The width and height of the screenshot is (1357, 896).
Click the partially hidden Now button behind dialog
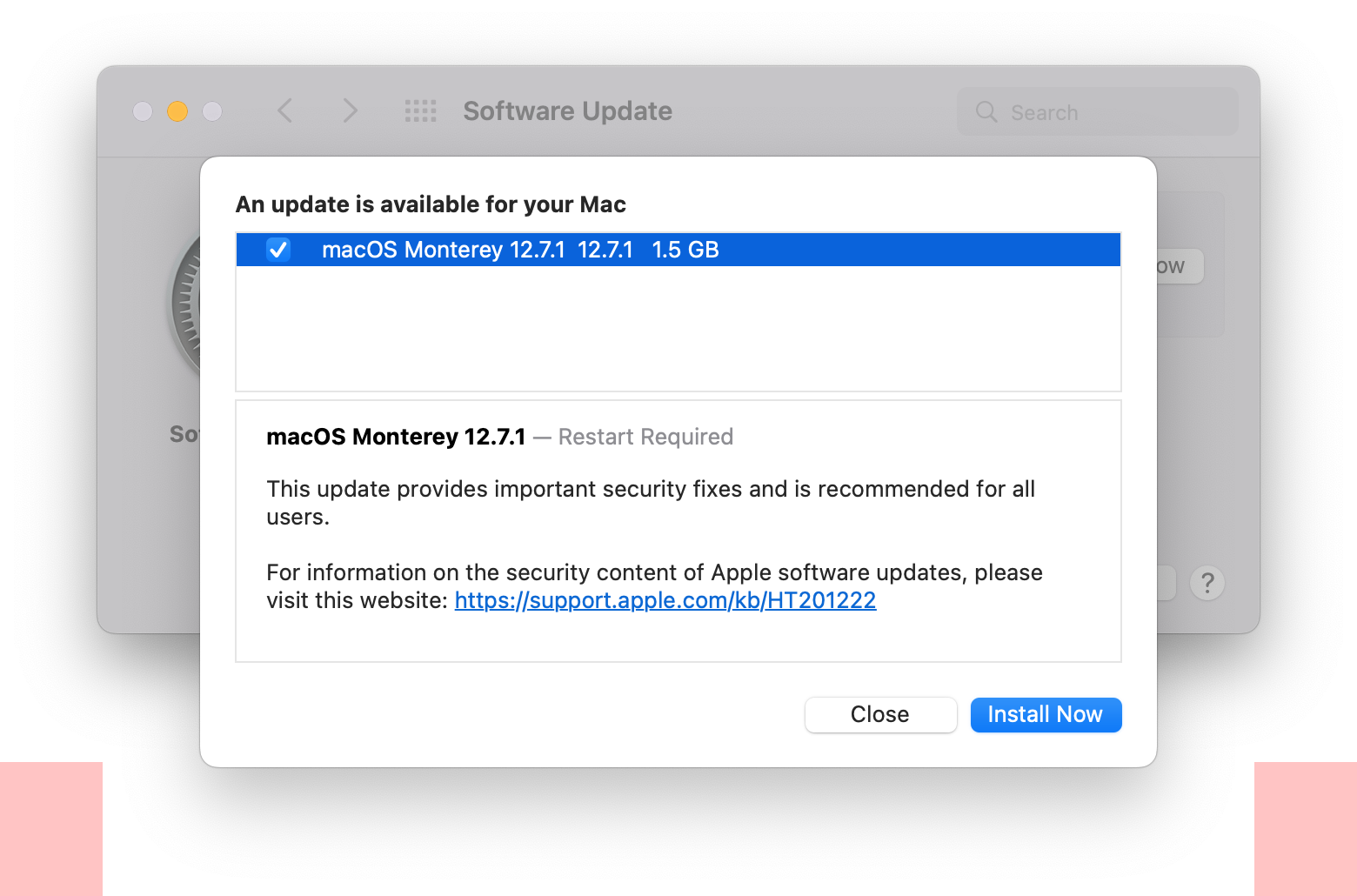click(1180, 266)
